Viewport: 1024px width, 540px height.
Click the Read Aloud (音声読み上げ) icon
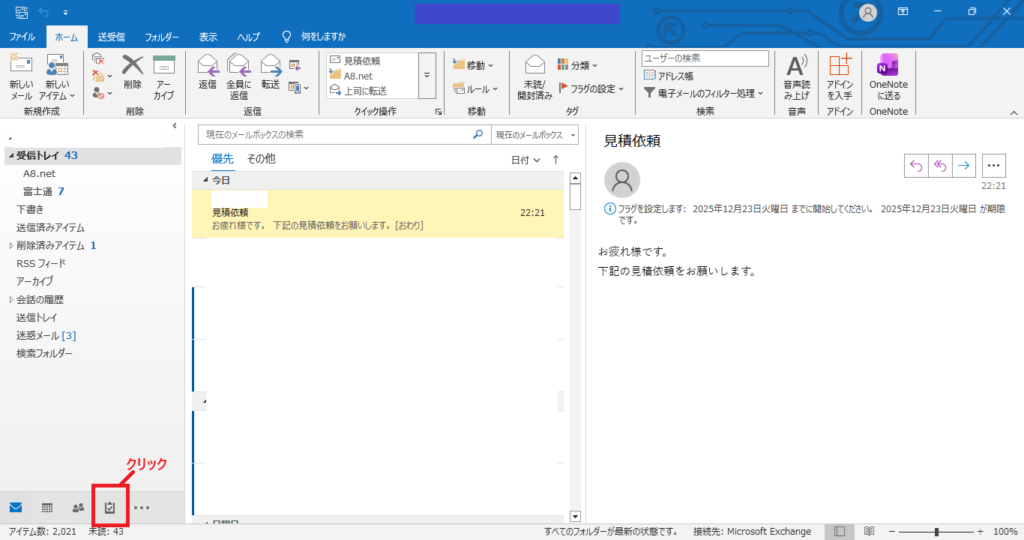coord(796,68)
